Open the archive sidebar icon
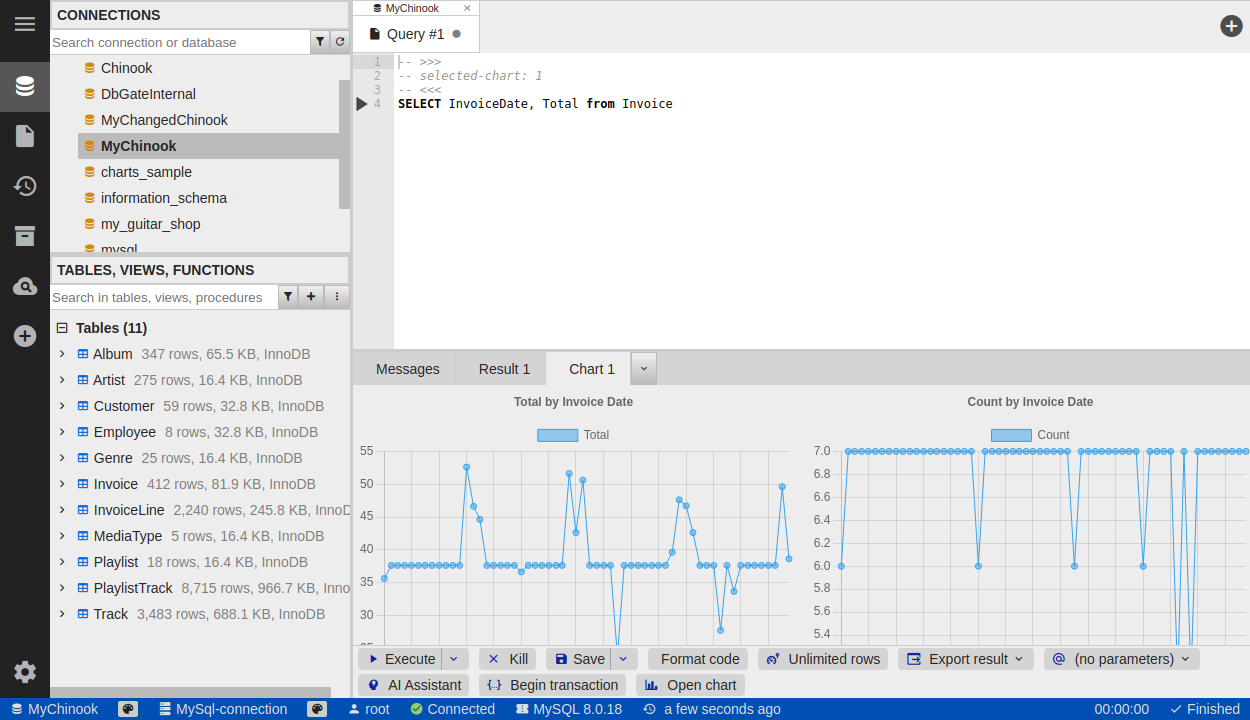1250x720 pixels. coord(25,236)
